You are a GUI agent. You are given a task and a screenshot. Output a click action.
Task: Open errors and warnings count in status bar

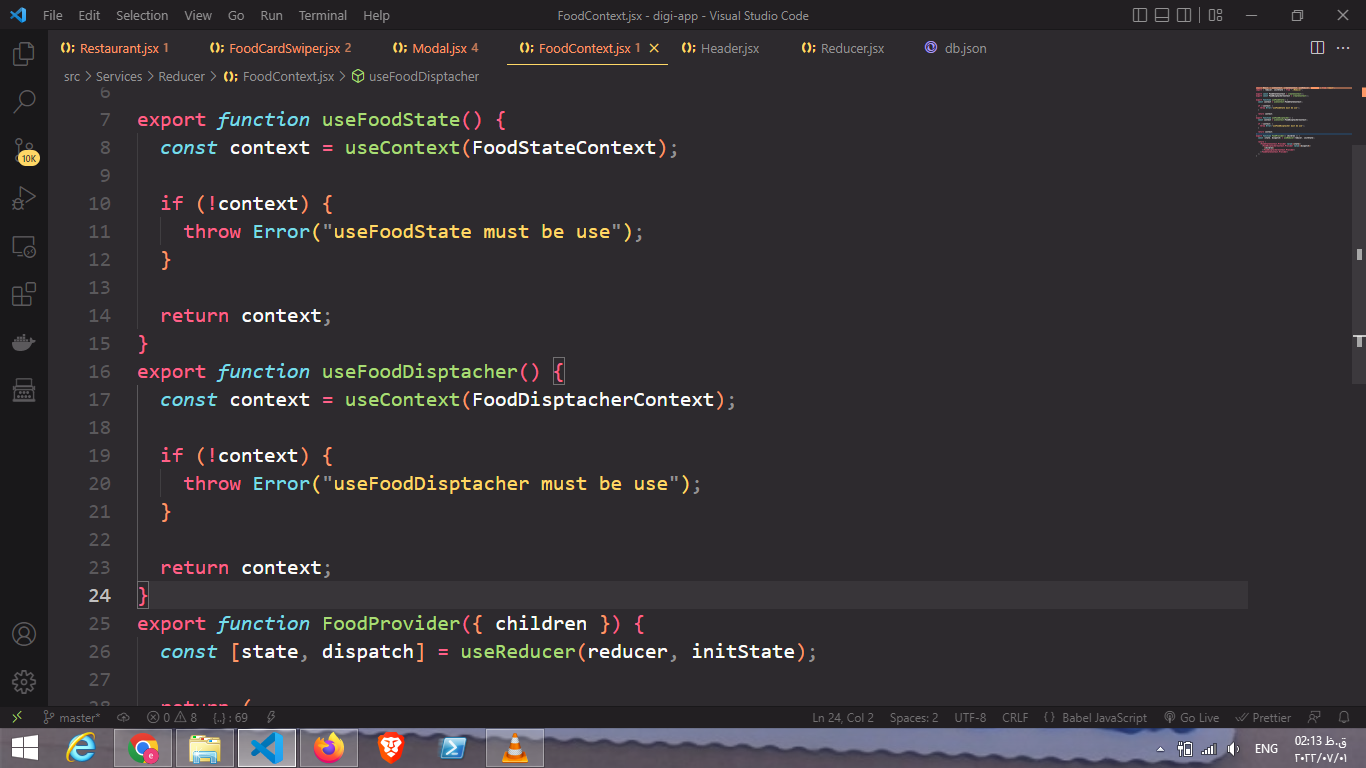[172, 717]
